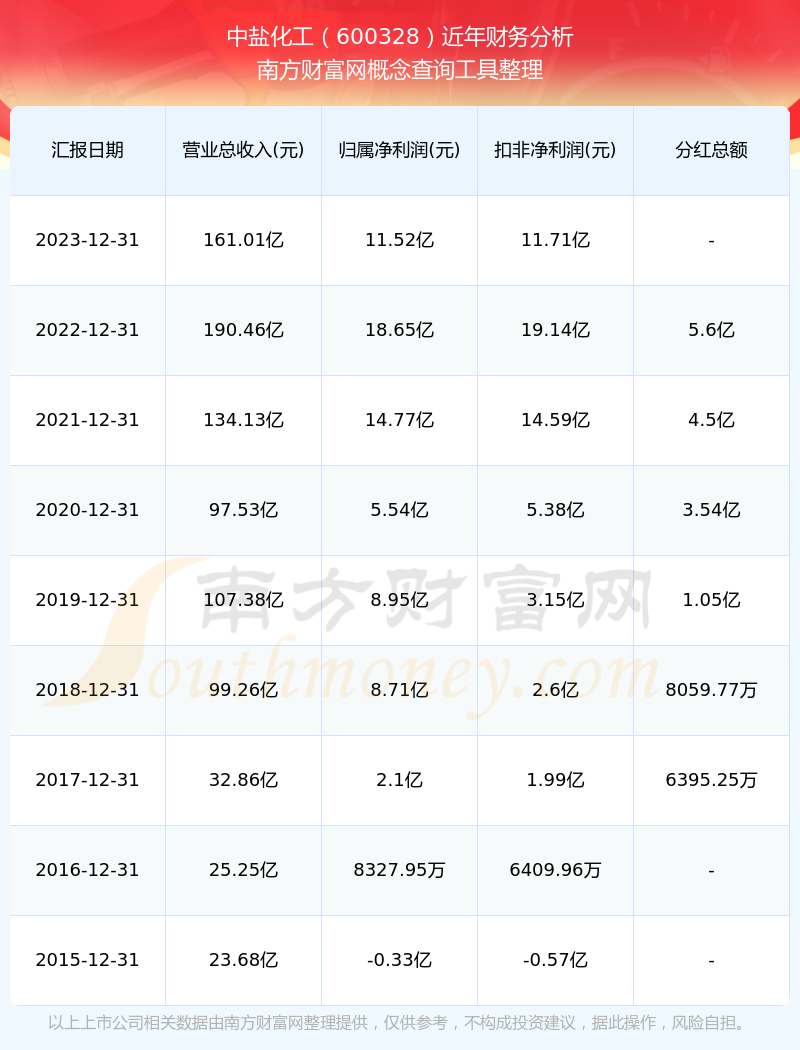800x1050 pixels.
Task: Select net profit value 14.77亿
Action: point(399,420)
